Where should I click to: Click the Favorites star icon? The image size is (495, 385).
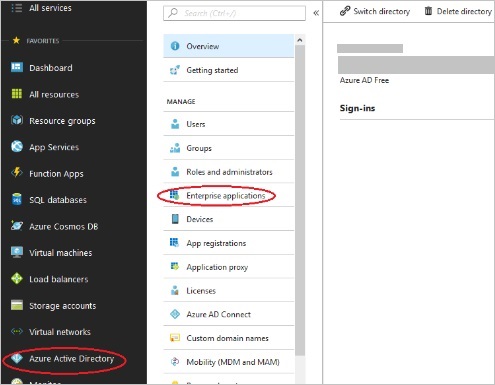click(x=16, y=41)
